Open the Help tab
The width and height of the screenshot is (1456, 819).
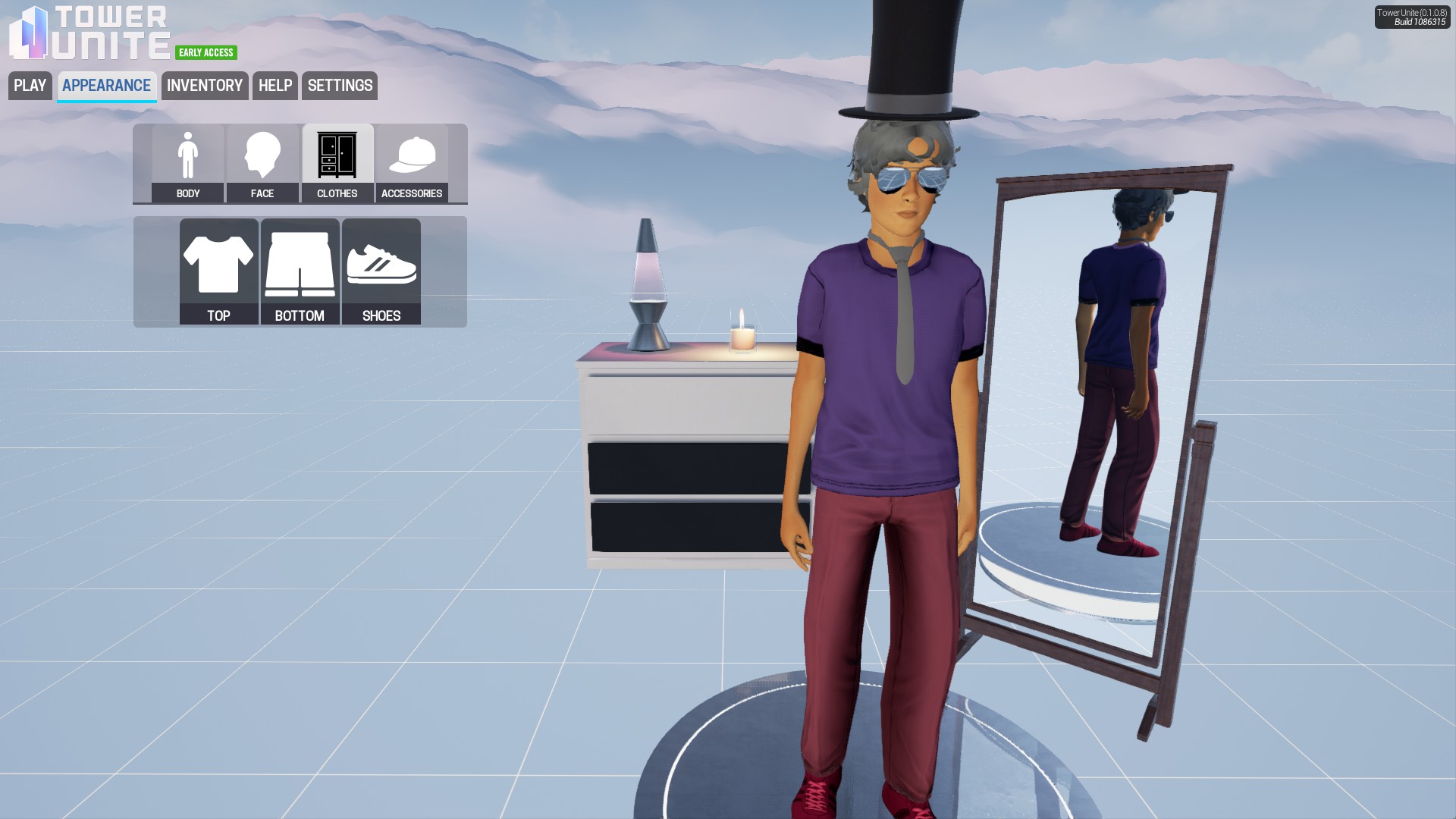pyautogui.click(x=275, y=86)
